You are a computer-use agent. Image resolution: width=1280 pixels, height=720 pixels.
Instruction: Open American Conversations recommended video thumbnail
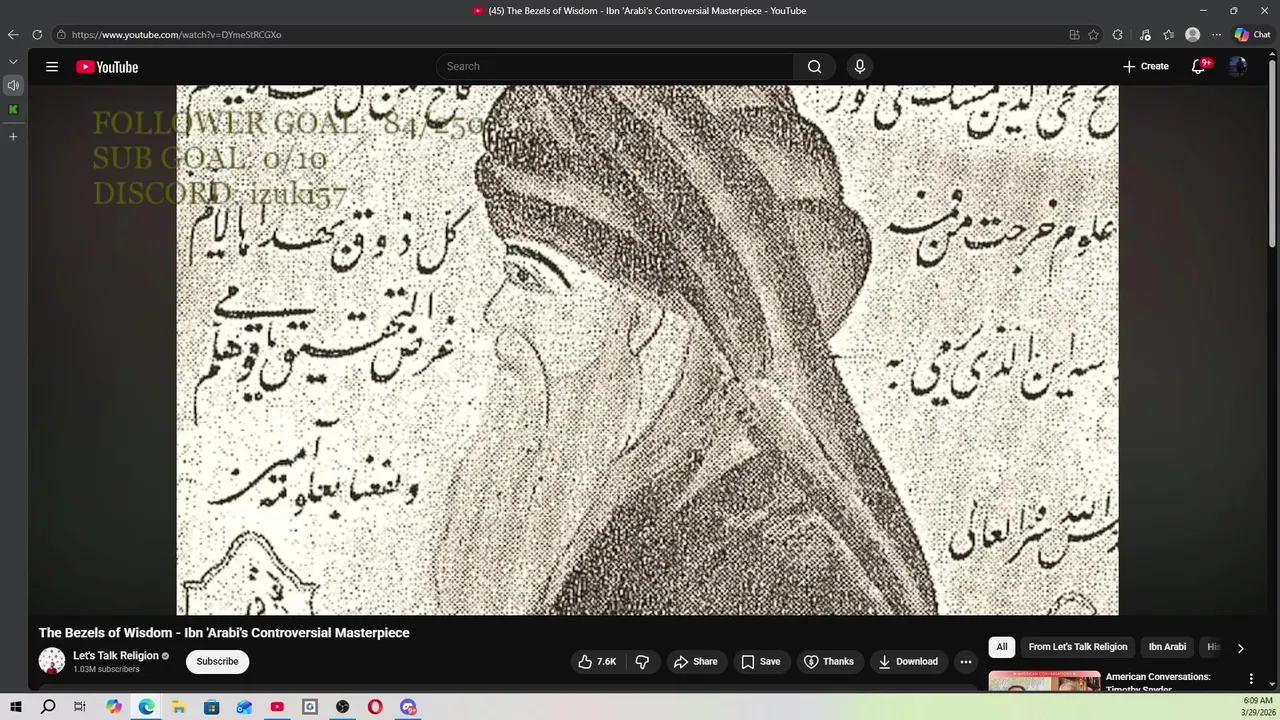click(x=1044, y=682)
